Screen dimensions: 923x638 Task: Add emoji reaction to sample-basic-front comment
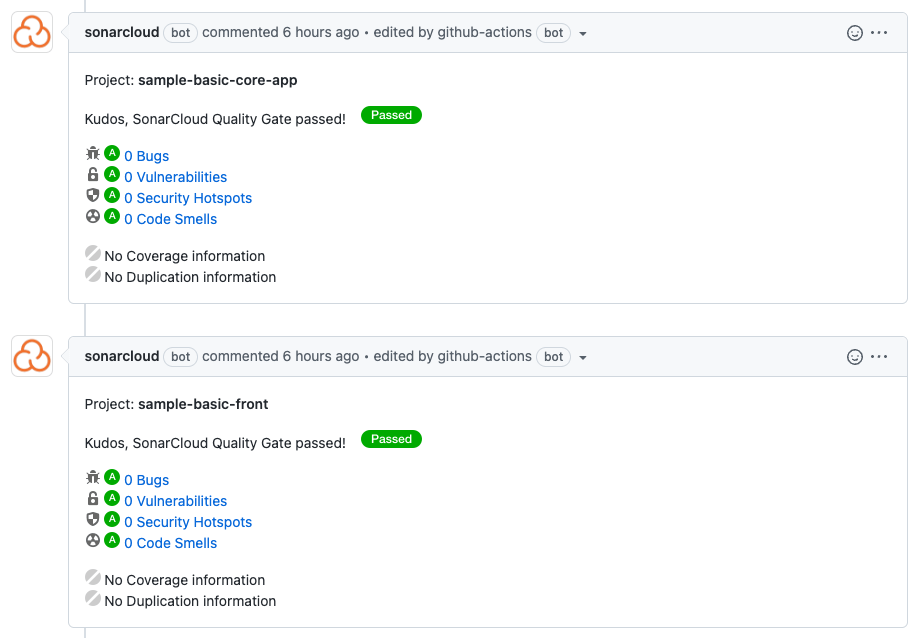point(855,357)
